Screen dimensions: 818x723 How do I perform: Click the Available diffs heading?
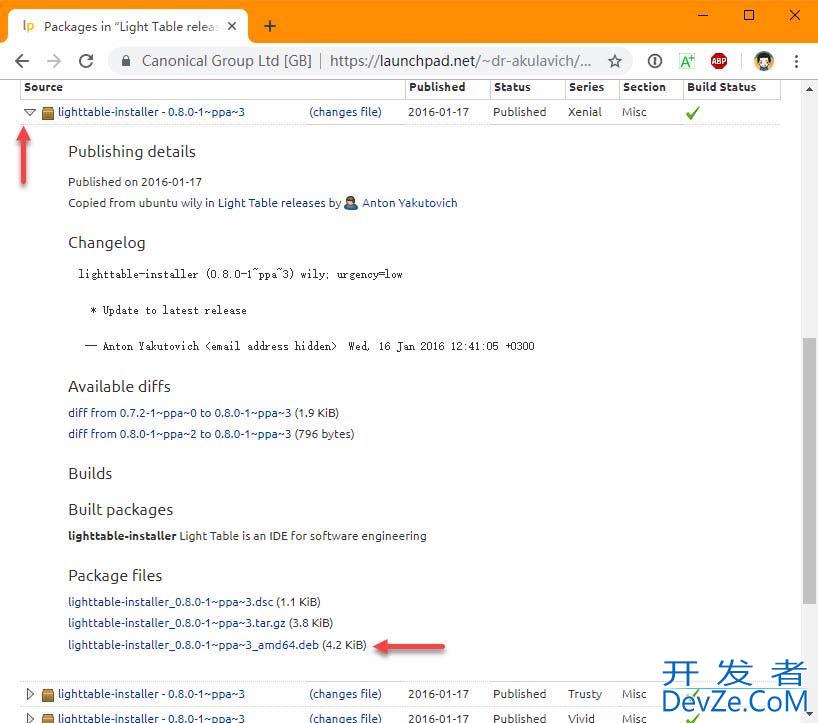coord(119,387)
